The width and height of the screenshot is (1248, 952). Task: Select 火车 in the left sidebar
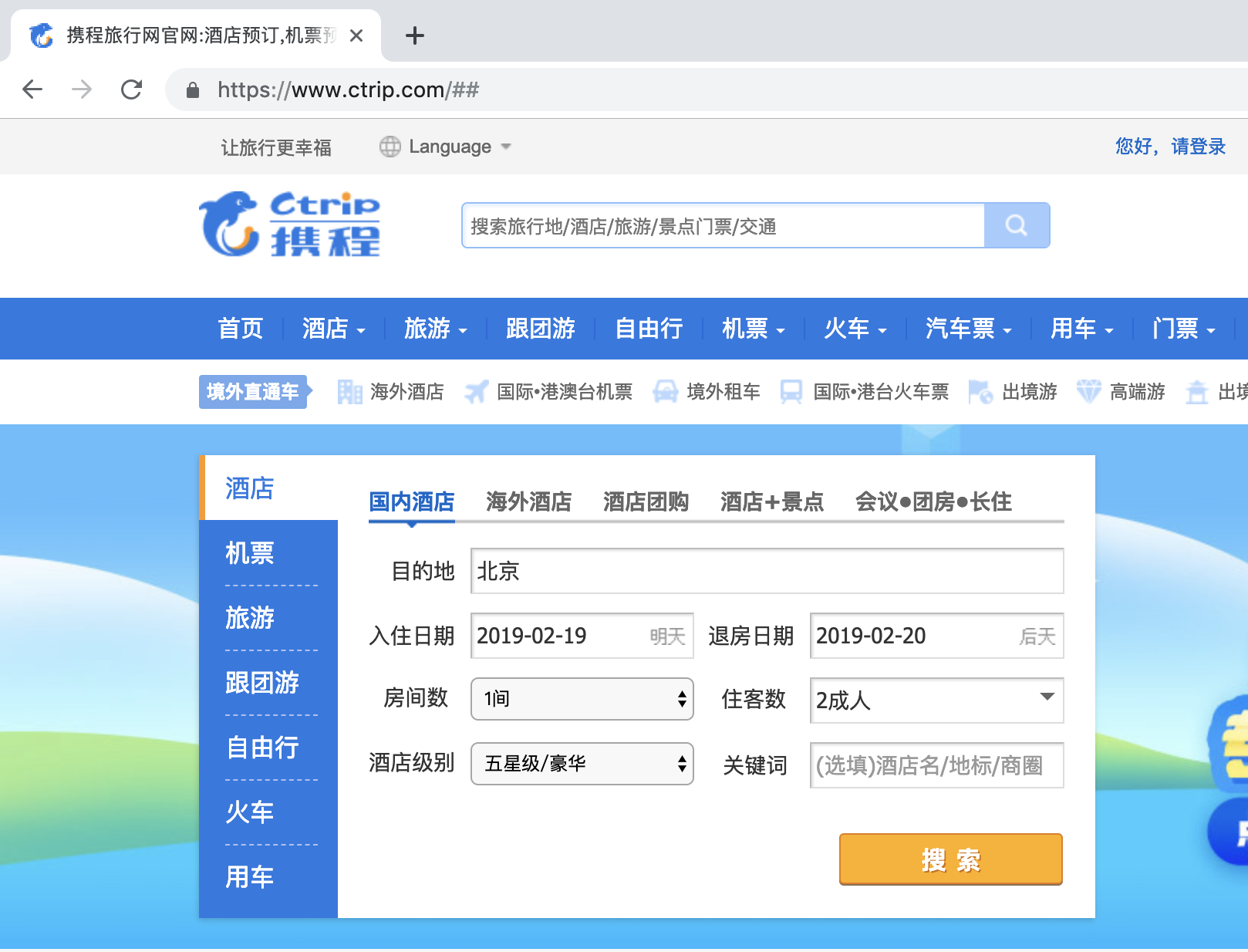point(268,812)
